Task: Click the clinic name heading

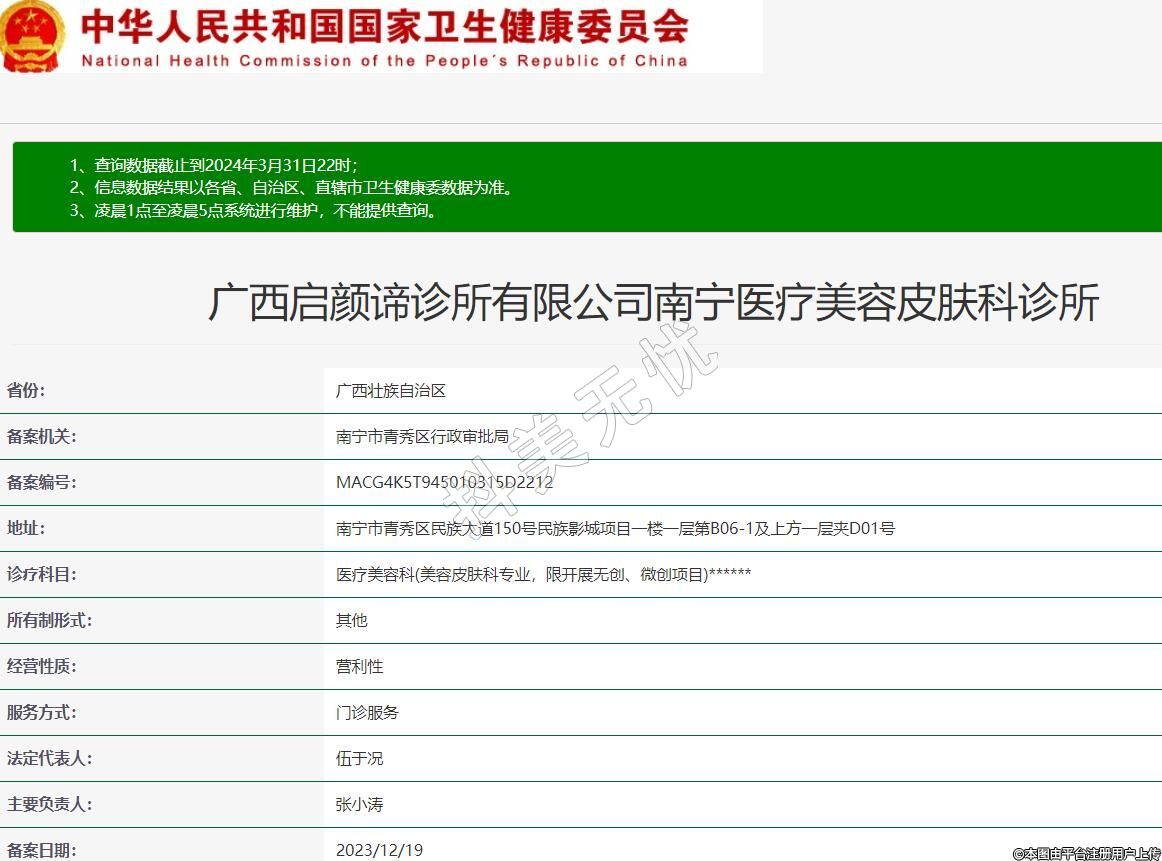Action: click(653, 303)
